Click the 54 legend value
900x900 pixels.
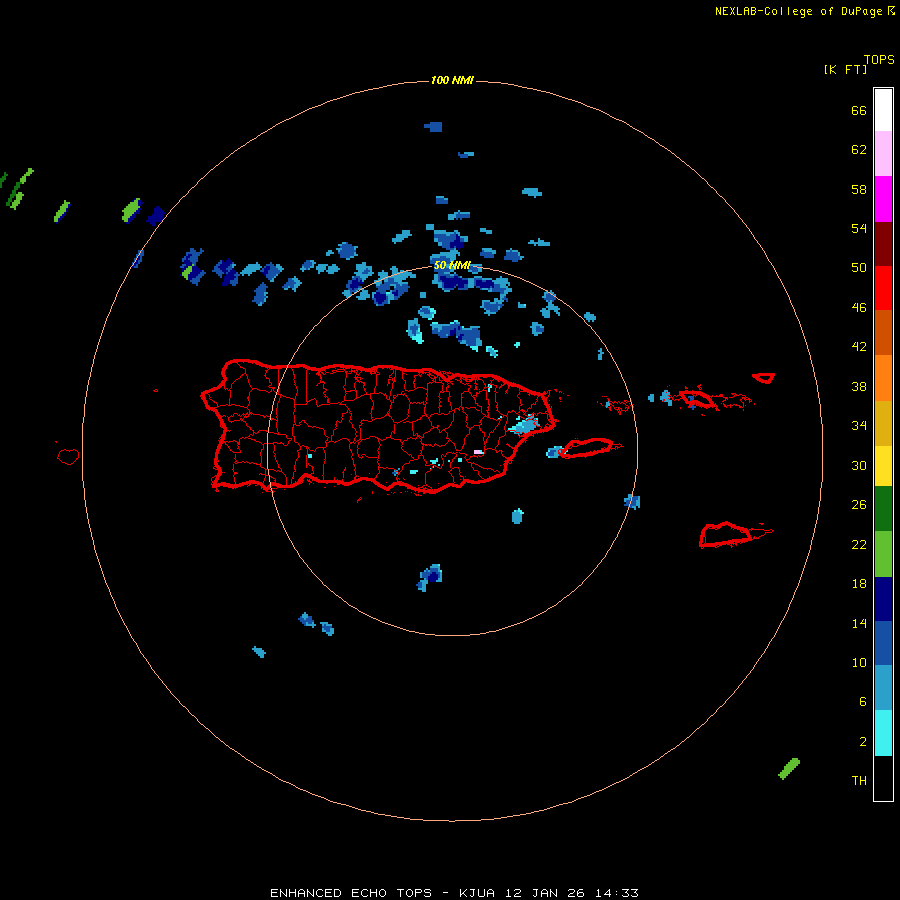[x=859, y=228]
